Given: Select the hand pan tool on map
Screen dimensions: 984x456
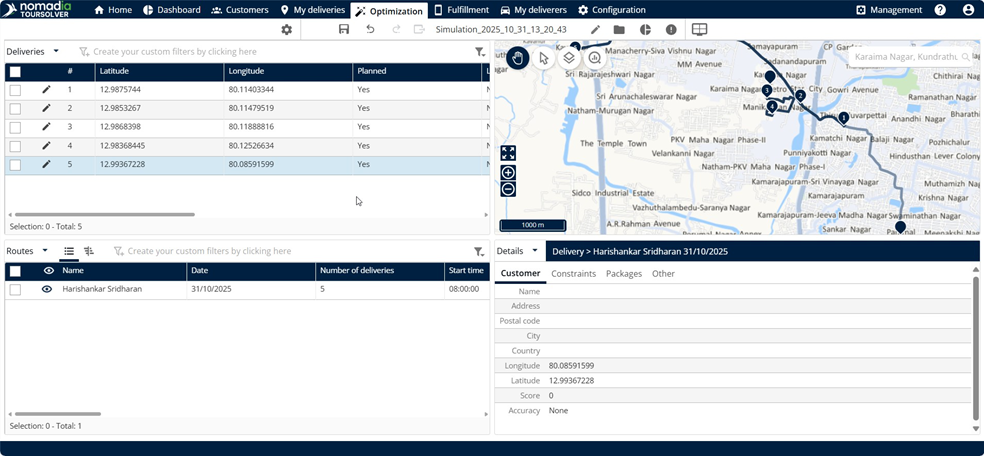Looking at the screenshot, I should coord(518,58).
